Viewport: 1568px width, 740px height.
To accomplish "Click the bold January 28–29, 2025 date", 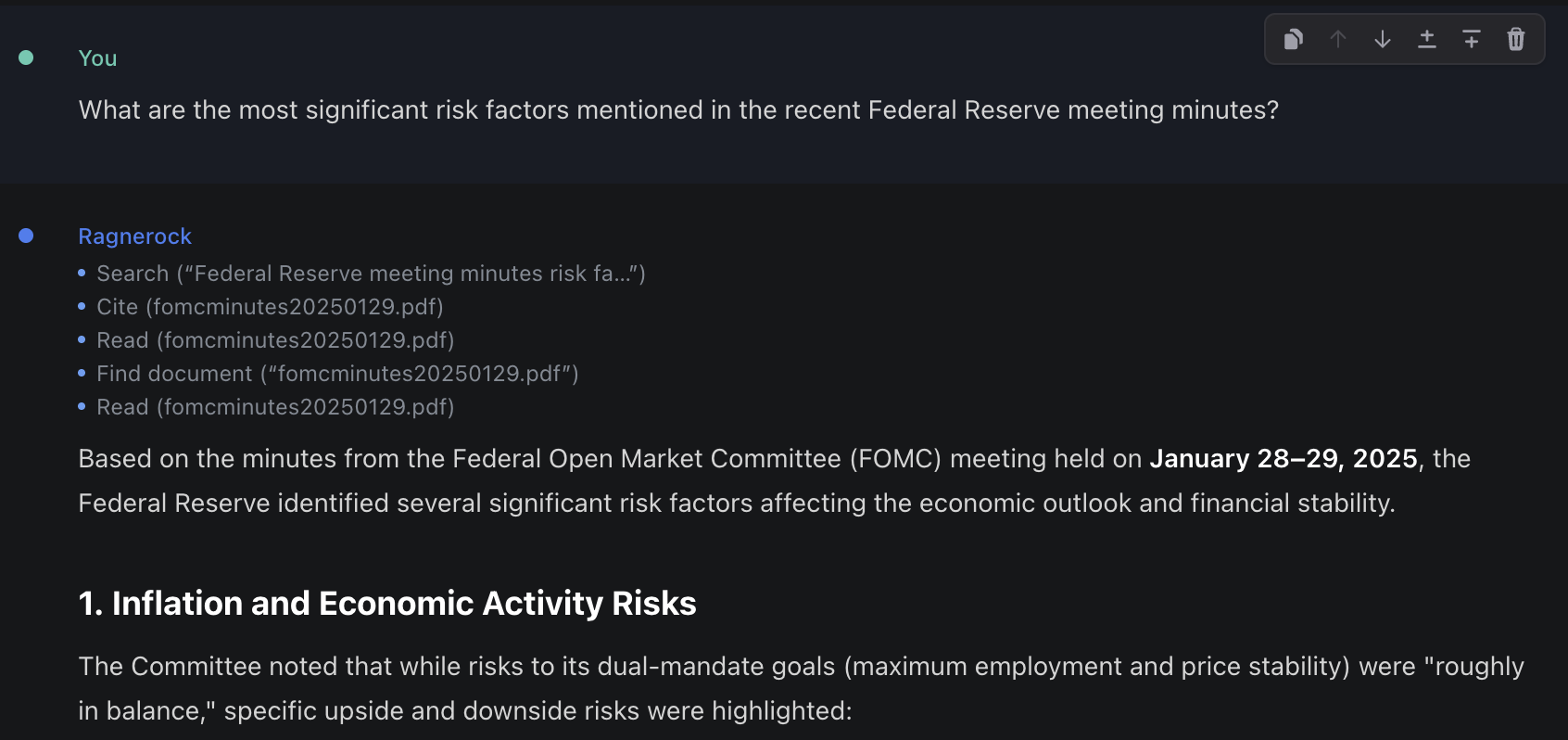I will click(x=1283, y=459).
